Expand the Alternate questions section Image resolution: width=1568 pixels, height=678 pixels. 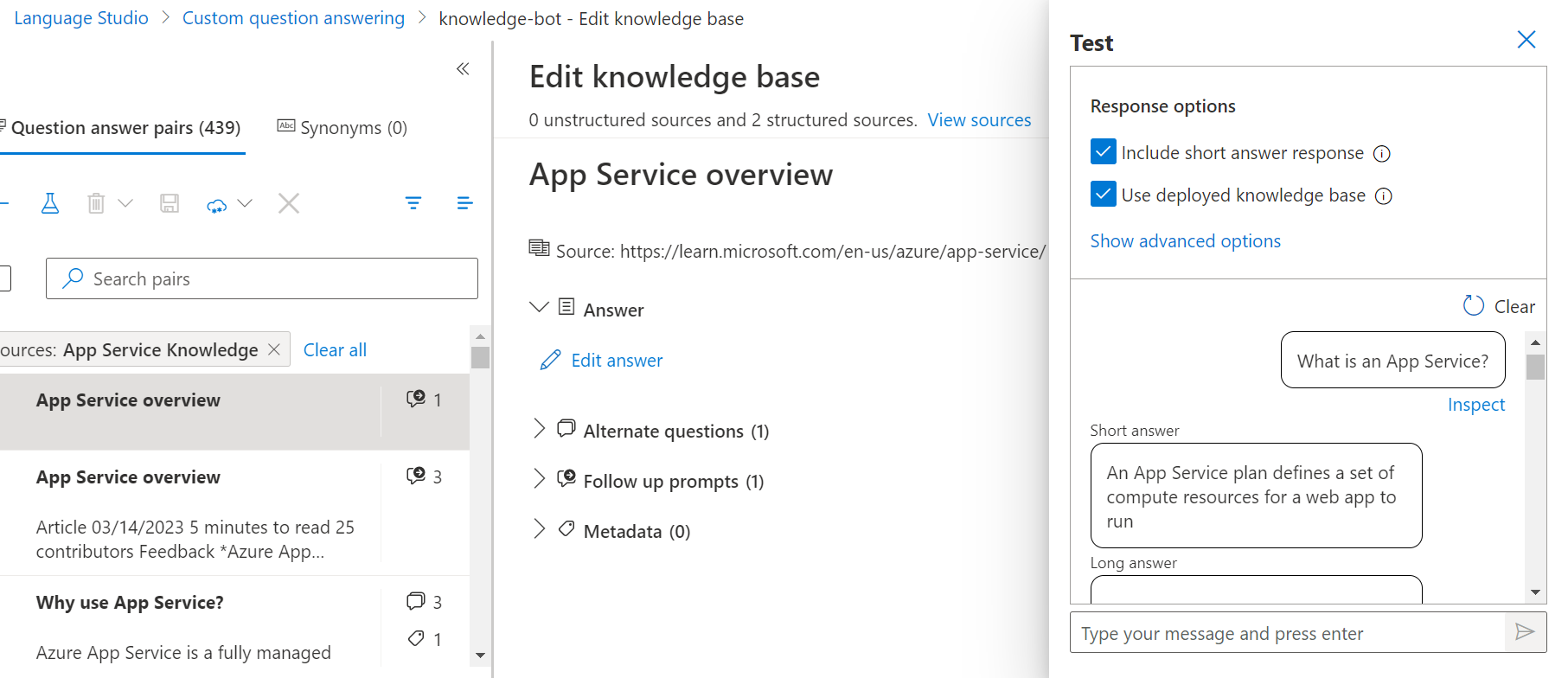pos(540,429)
